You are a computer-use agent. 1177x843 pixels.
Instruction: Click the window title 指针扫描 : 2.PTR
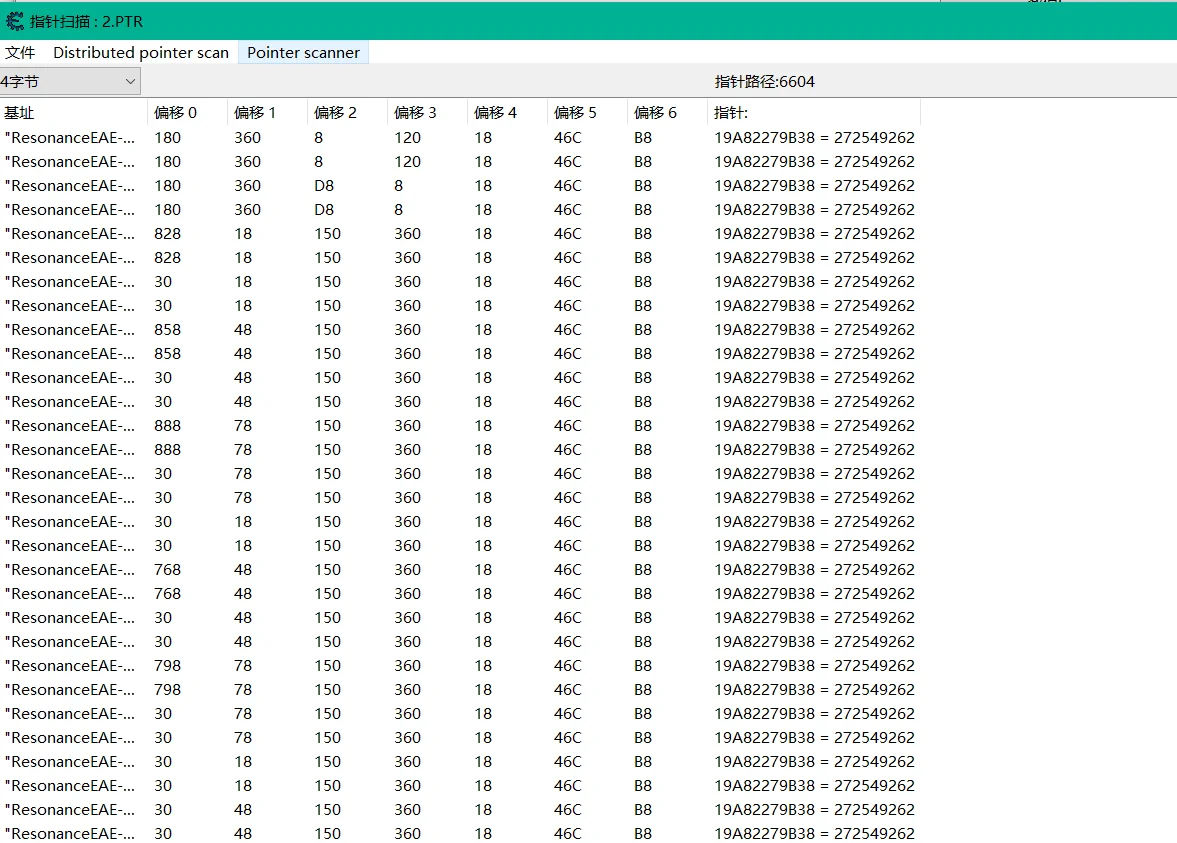click(x=86, y=22)
